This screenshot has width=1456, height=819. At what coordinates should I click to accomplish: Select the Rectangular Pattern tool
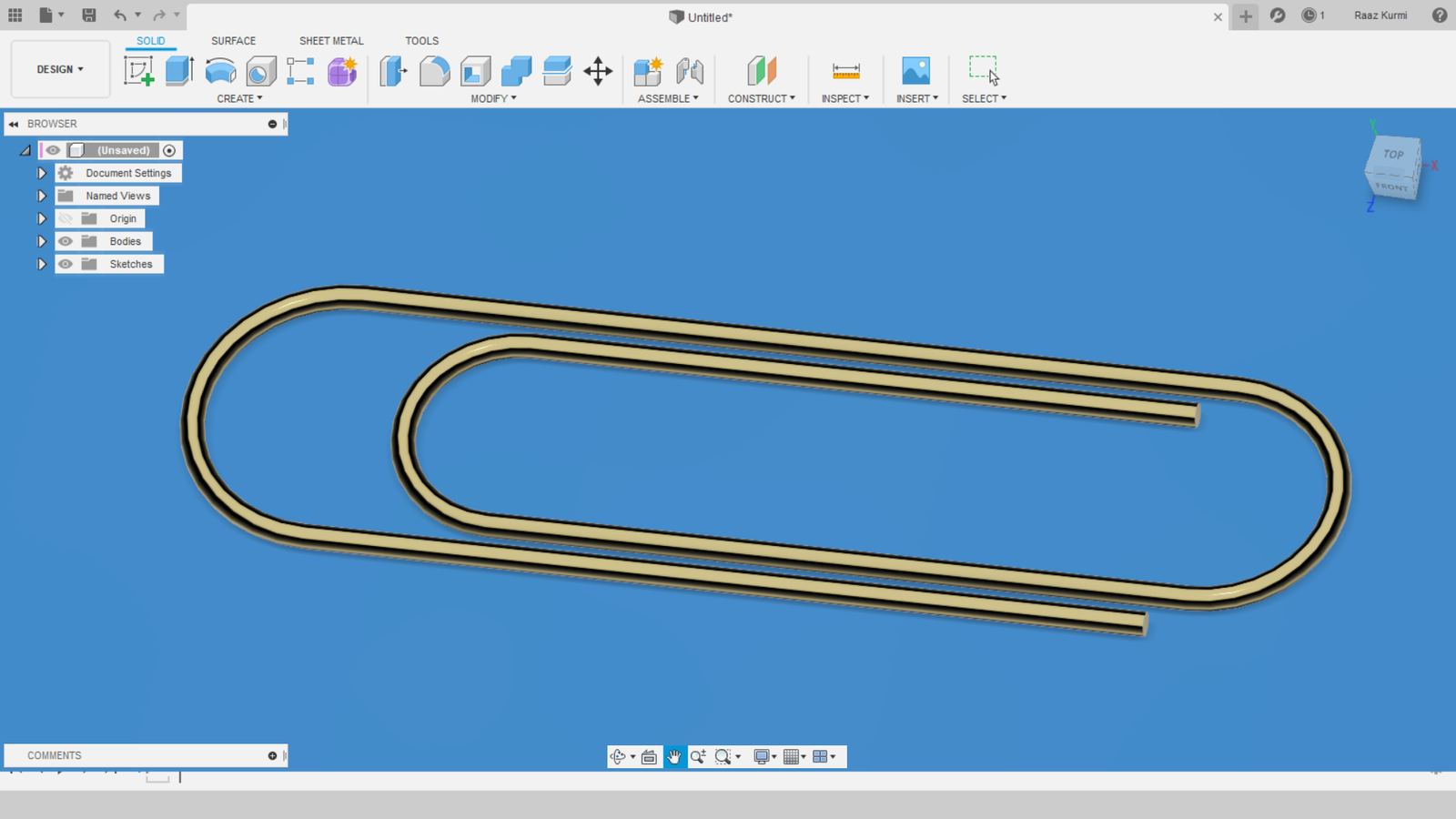coord(300,71)
